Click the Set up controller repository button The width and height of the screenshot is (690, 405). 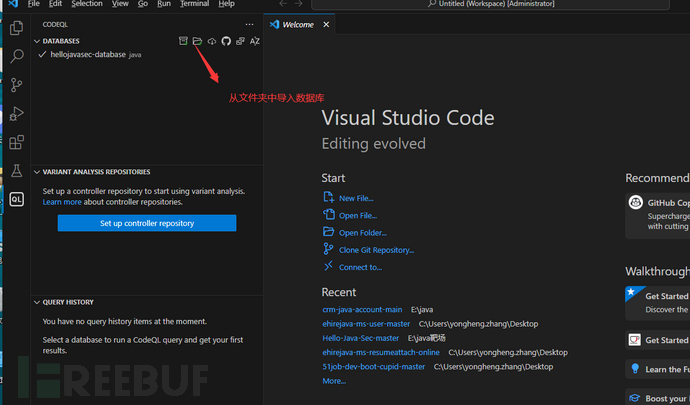point(147,223)
